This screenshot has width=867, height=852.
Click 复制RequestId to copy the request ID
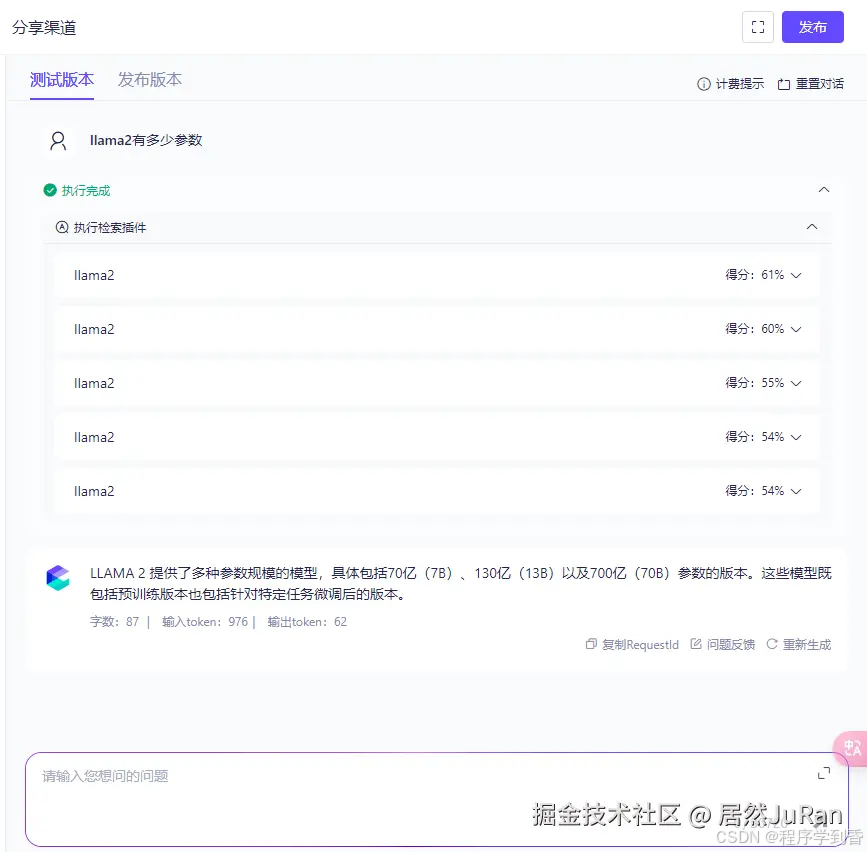(632, 645)
